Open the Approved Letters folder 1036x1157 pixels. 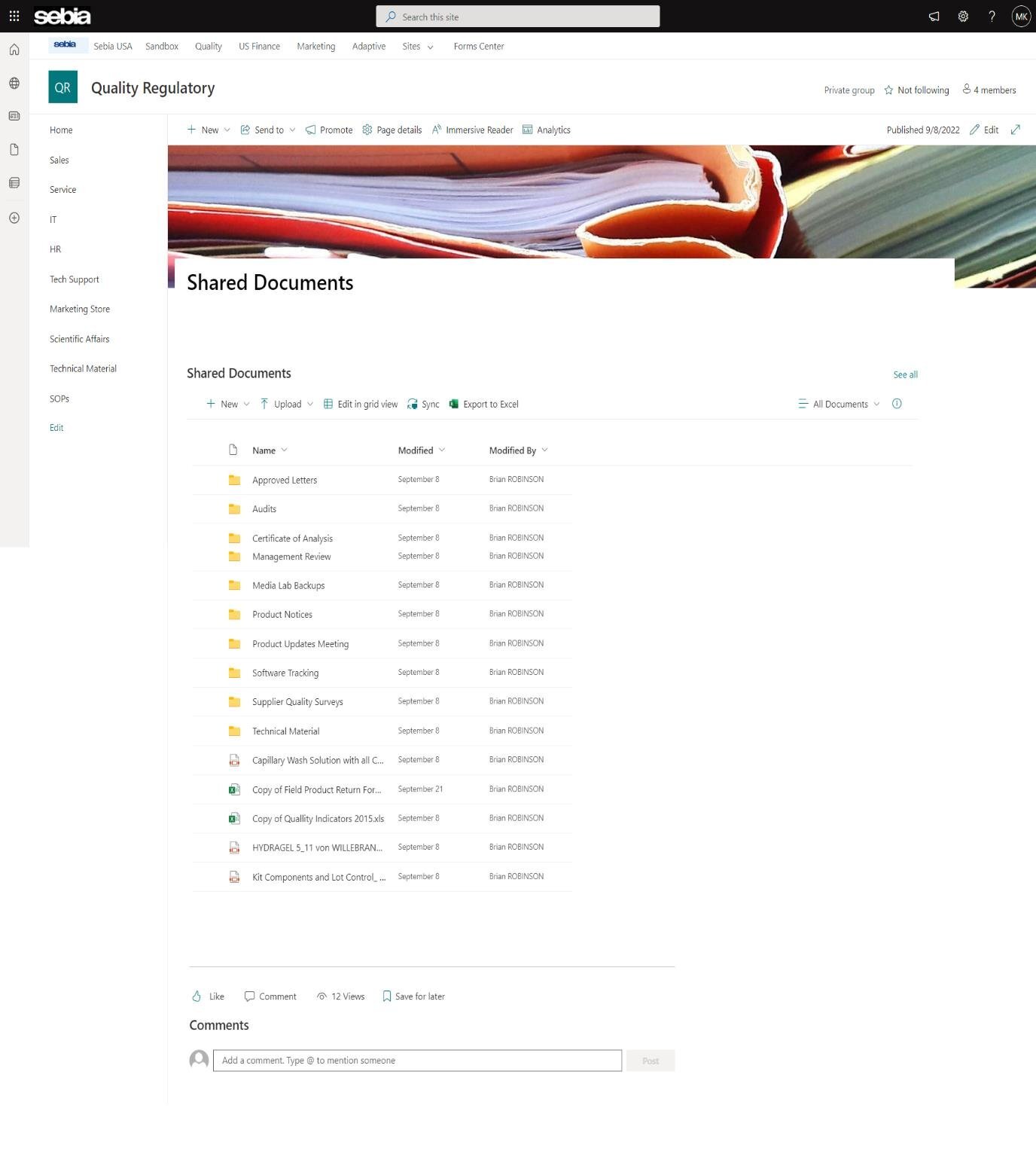tap(285, 480)
